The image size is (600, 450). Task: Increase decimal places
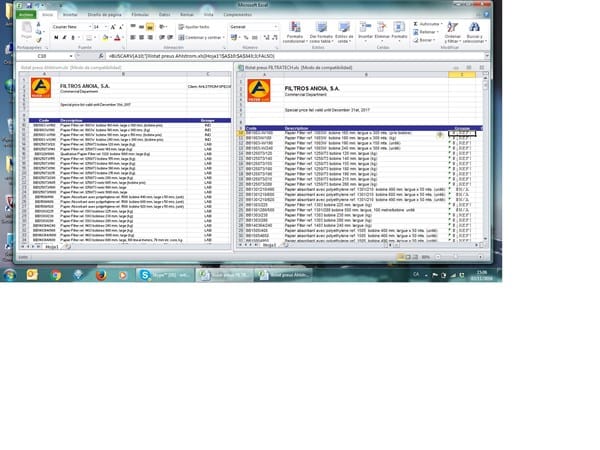[x=266, y=38]
